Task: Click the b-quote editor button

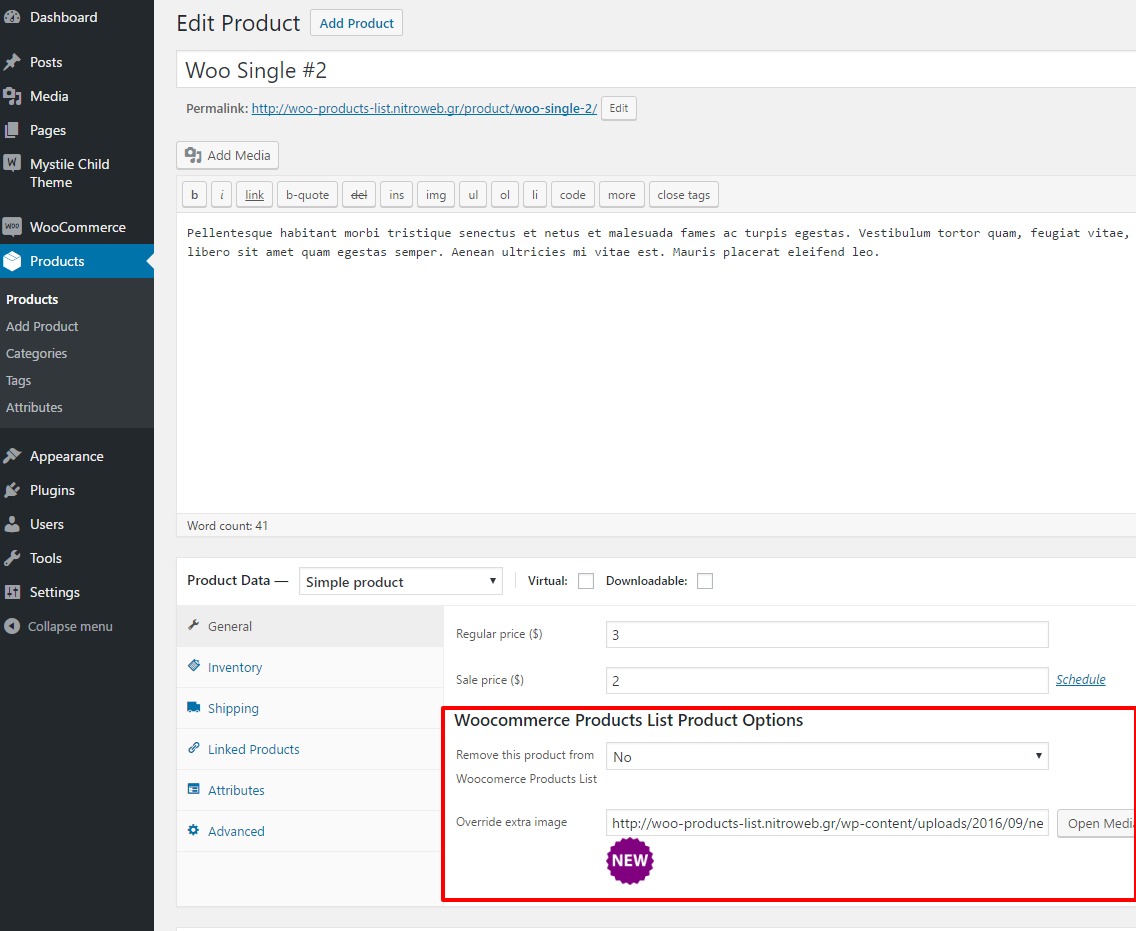Action: pyautogui.click(x=307, y=195)
